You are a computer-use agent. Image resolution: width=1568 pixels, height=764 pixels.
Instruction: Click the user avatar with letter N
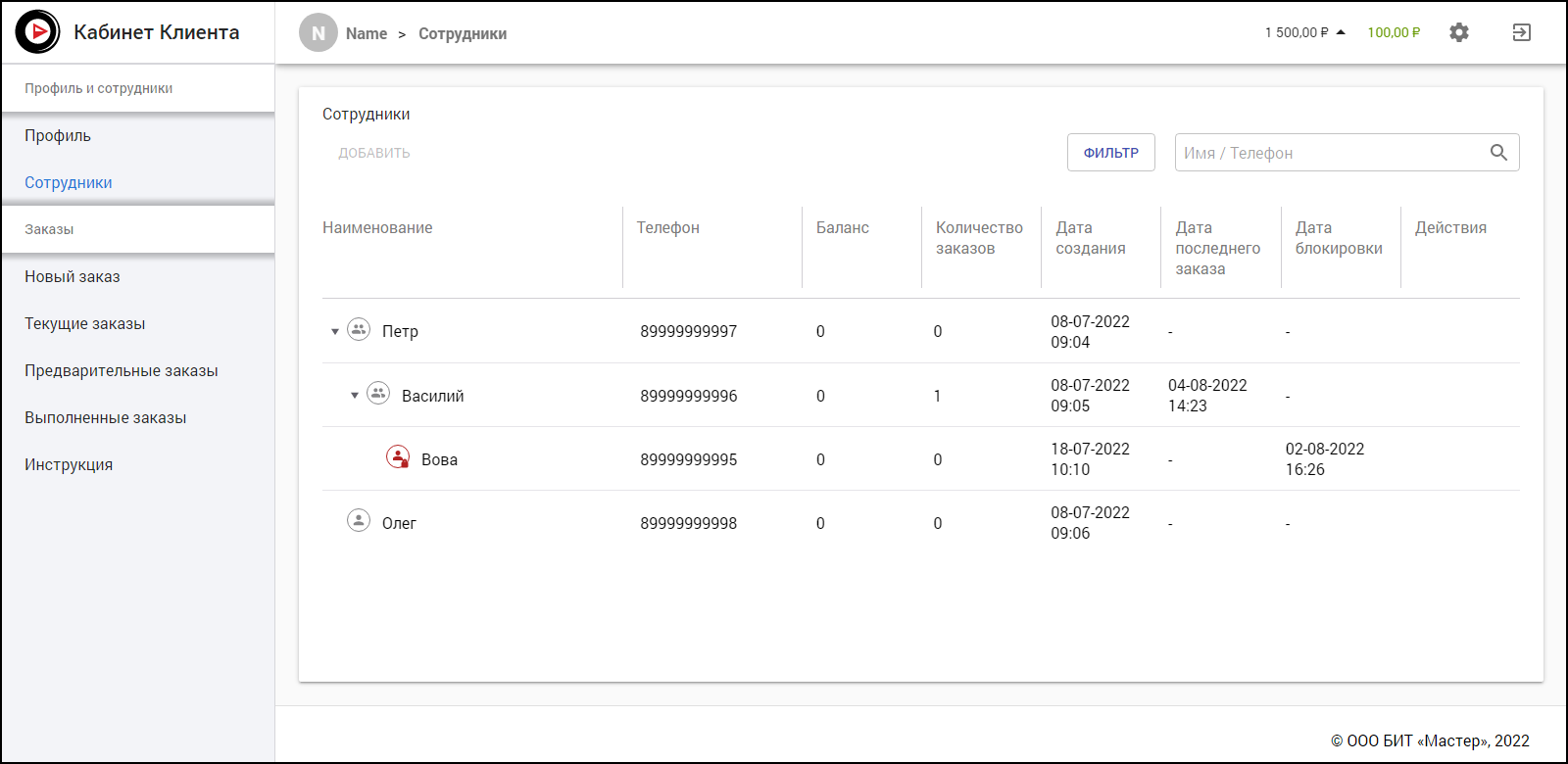click(318, 33)
